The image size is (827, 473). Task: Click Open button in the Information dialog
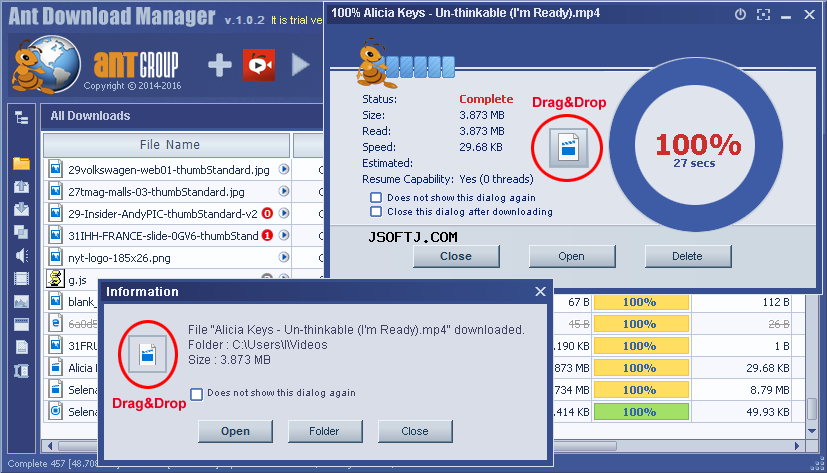(x=235, y=431)
